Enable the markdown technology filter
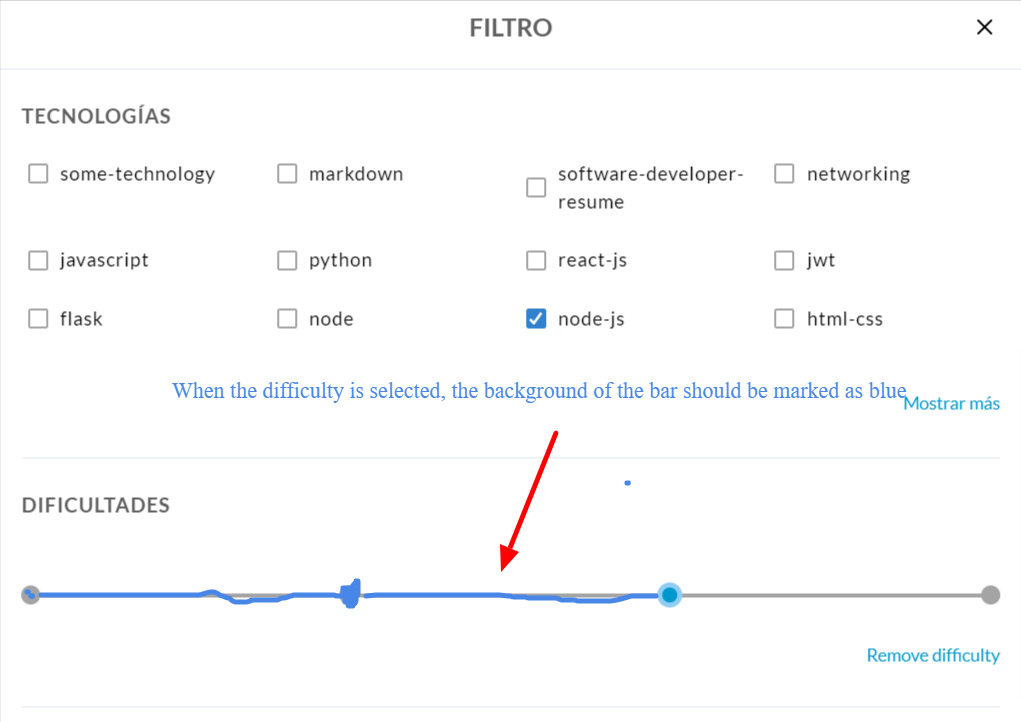This screenshot has height=722, width=1021. click(x=287, y=173)
